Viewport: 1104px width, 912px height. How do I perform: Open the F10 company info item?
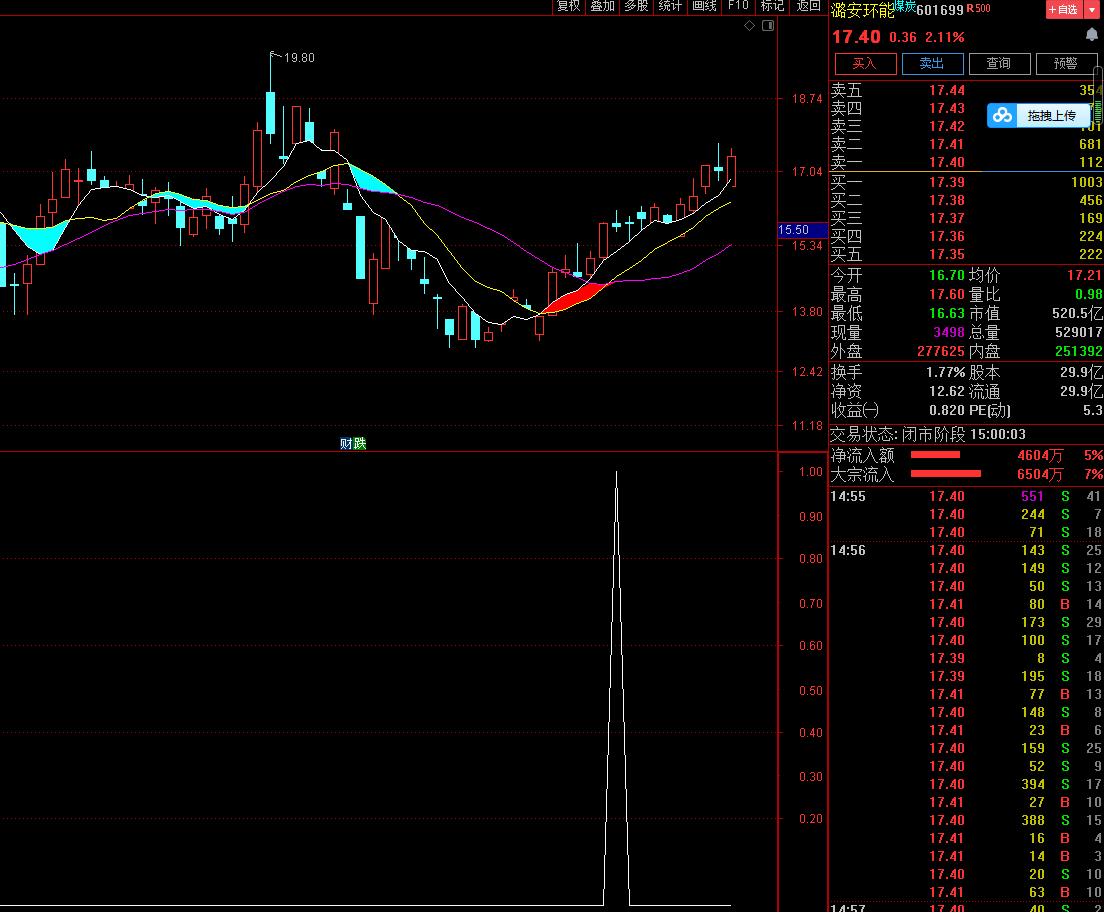(x=739, y=6)
